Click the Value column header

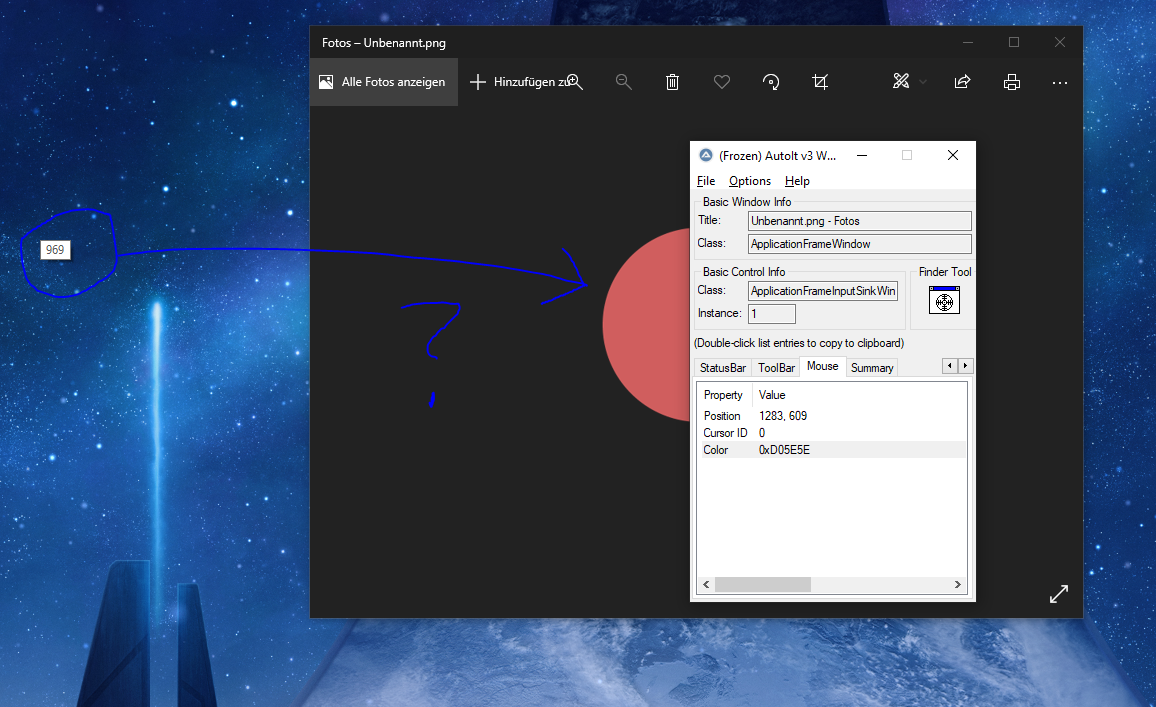772,395
